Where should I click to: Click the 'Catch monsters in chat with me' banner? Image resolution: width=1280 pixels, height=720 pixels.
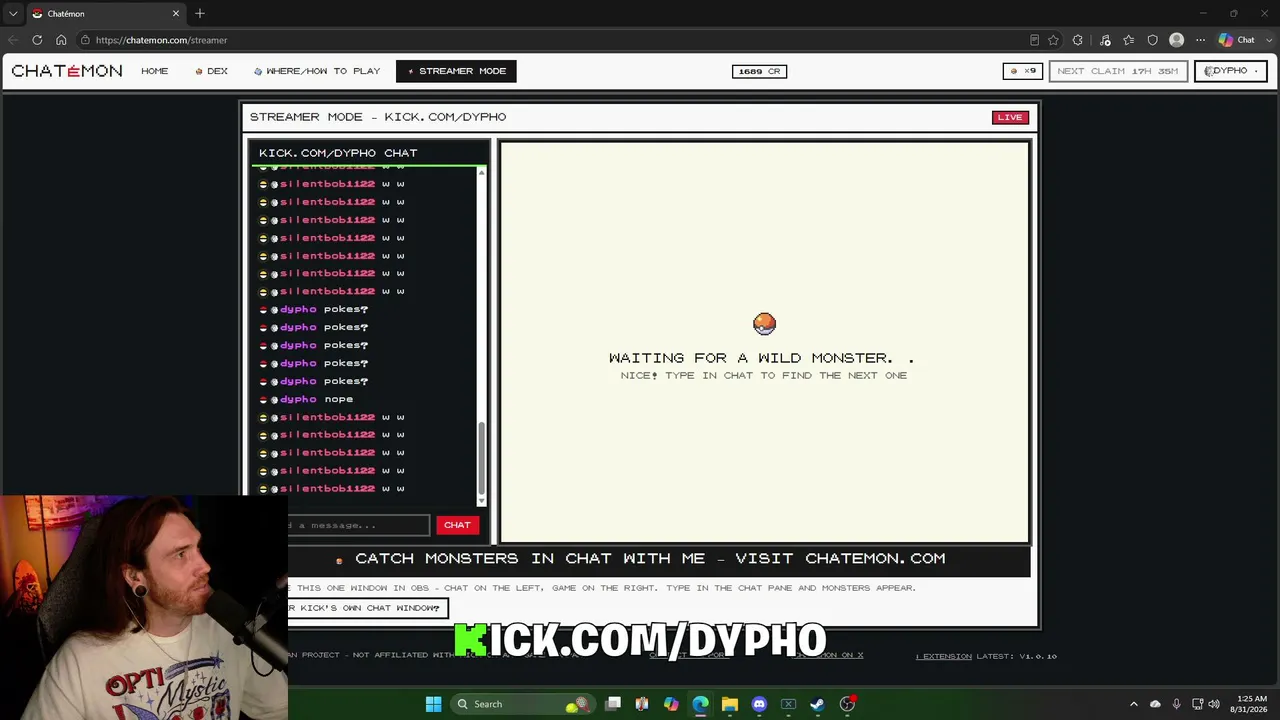[x=650, y=559]
